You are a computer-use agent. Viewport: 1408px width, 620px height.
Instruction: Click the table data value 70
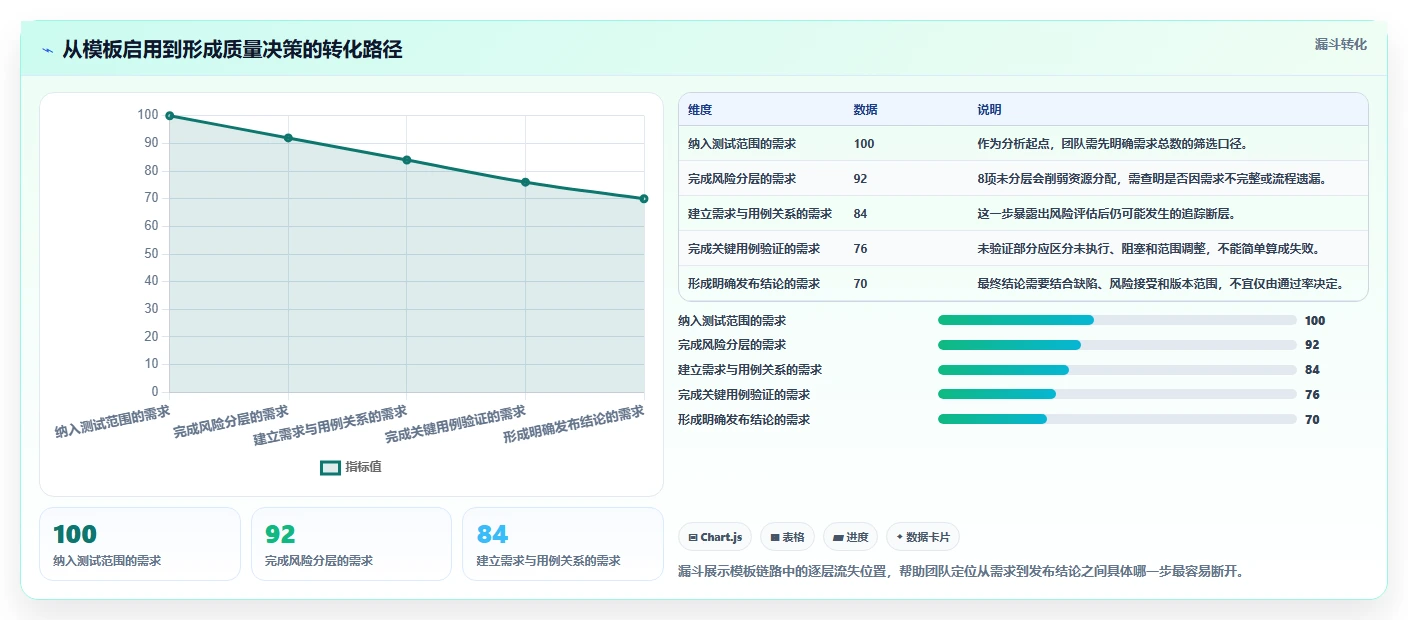pyautogui.click(x=861, y=284)
